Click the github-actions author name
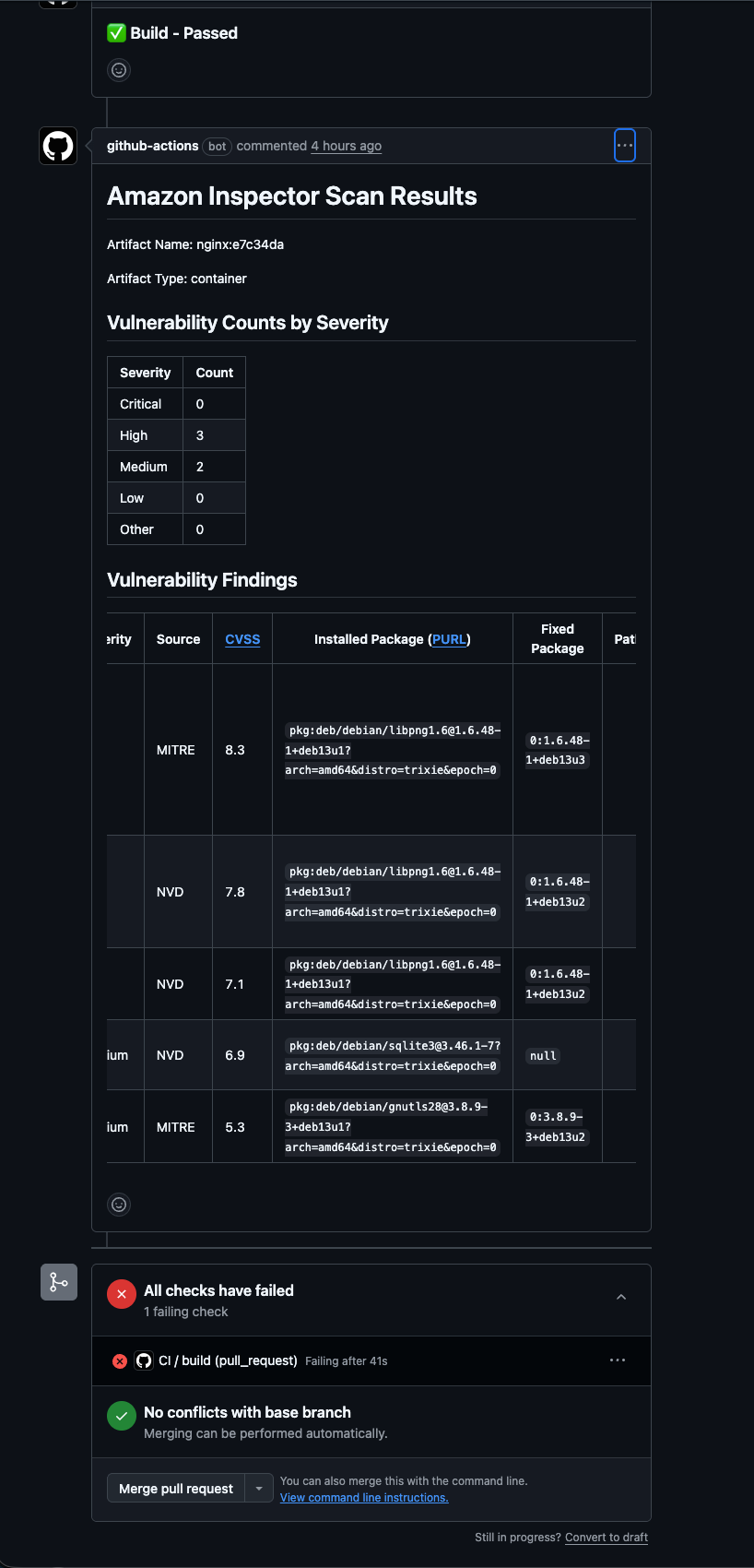Screen dimensions: 754x1568 (153, 146)
